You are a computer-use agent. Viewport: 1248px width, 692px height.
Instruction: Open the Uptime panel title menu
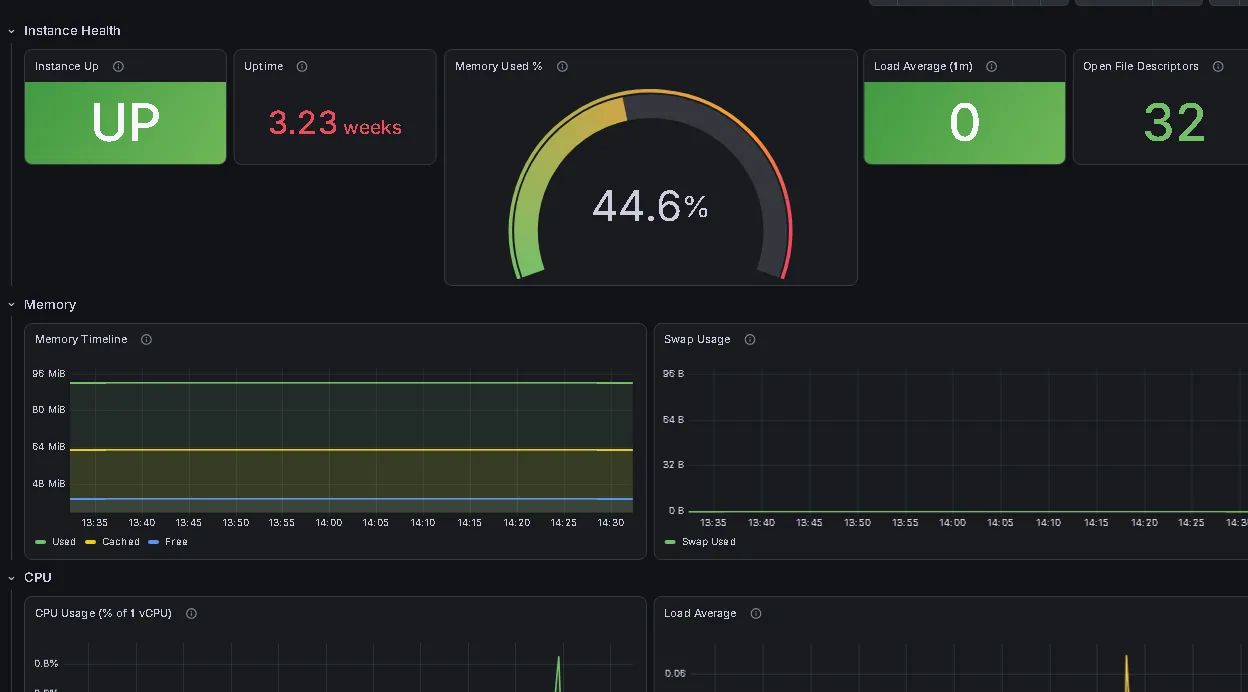[264, 67]
